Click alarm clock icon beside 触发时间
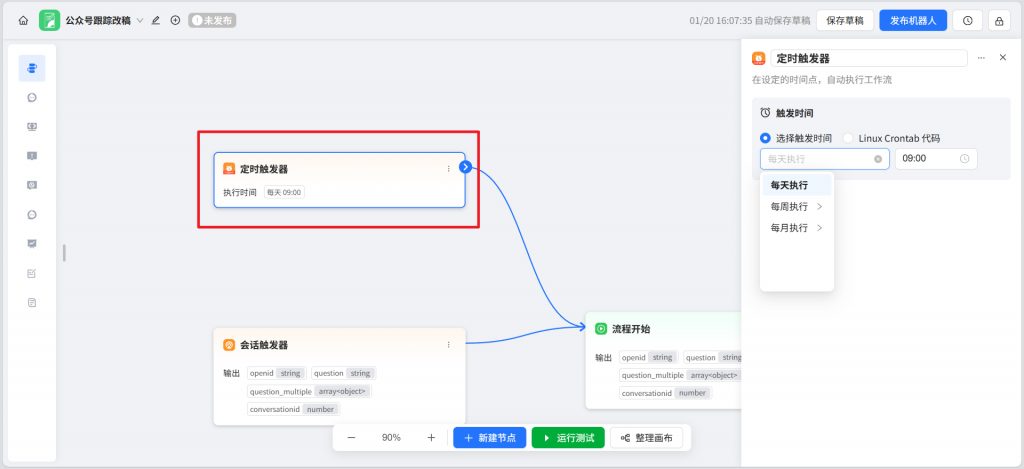This screenshot has width=1024, height=469. (765, 112)
